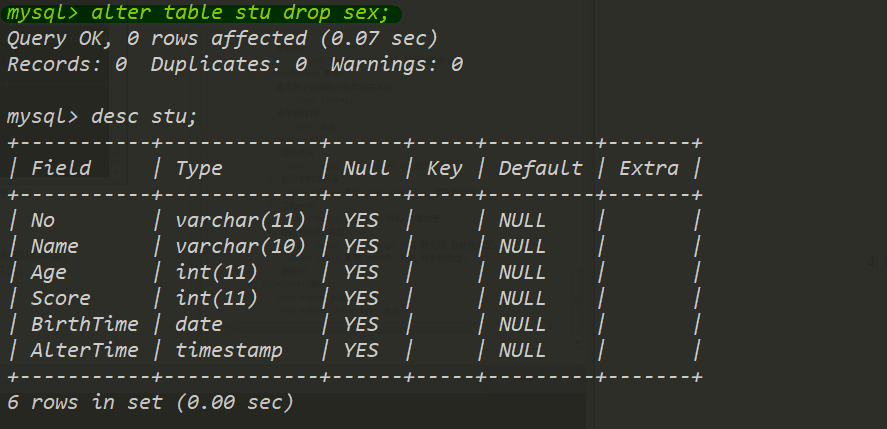Select the 'Query OK, 0 rows affected' line
This screenshot has width=887, height=429.
[x=222, y=38]
